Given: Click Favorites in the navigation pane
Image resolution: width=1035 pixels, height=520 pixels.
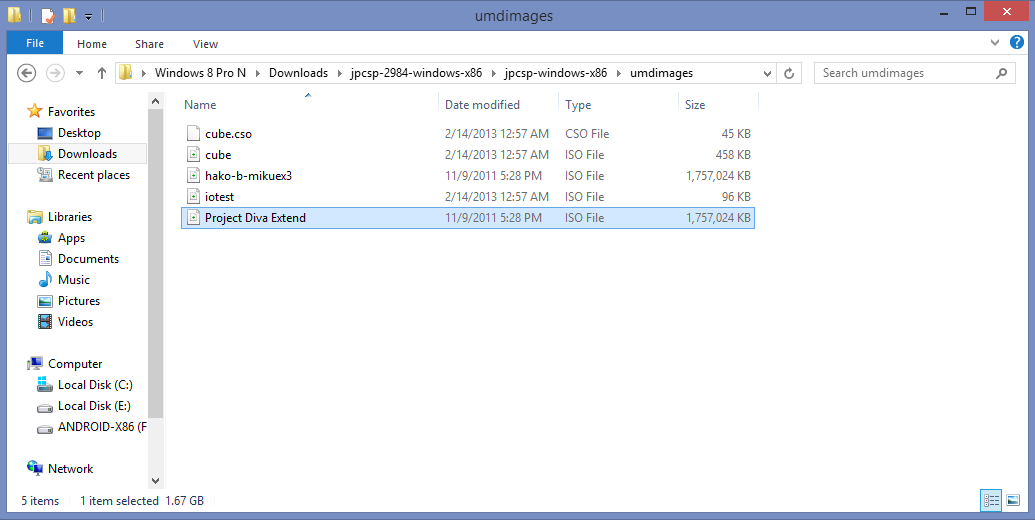Looking at the screenshot, I should tap(71, 112).
